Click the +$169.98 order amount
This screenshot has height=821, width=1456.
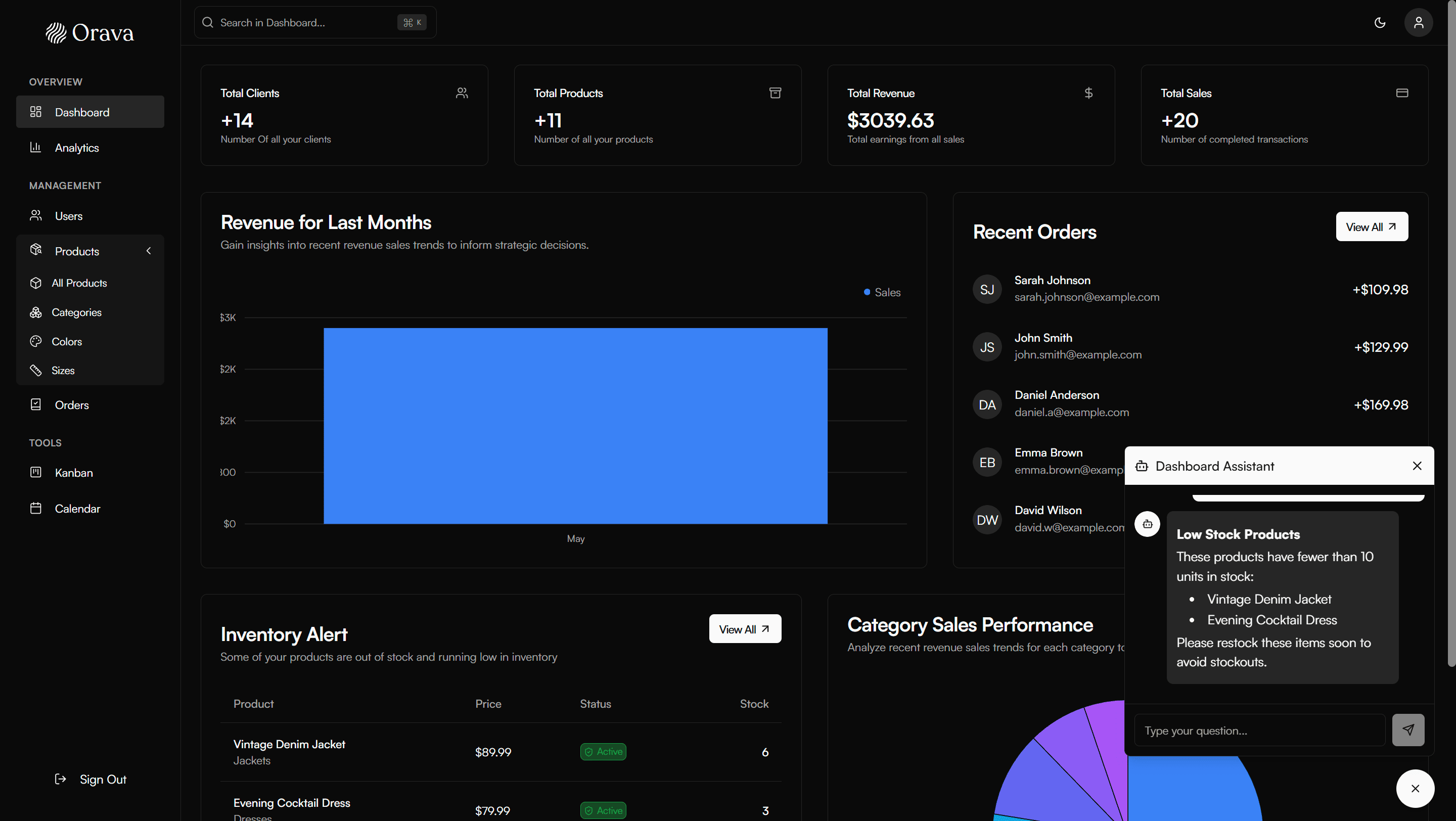(1380, 404)
